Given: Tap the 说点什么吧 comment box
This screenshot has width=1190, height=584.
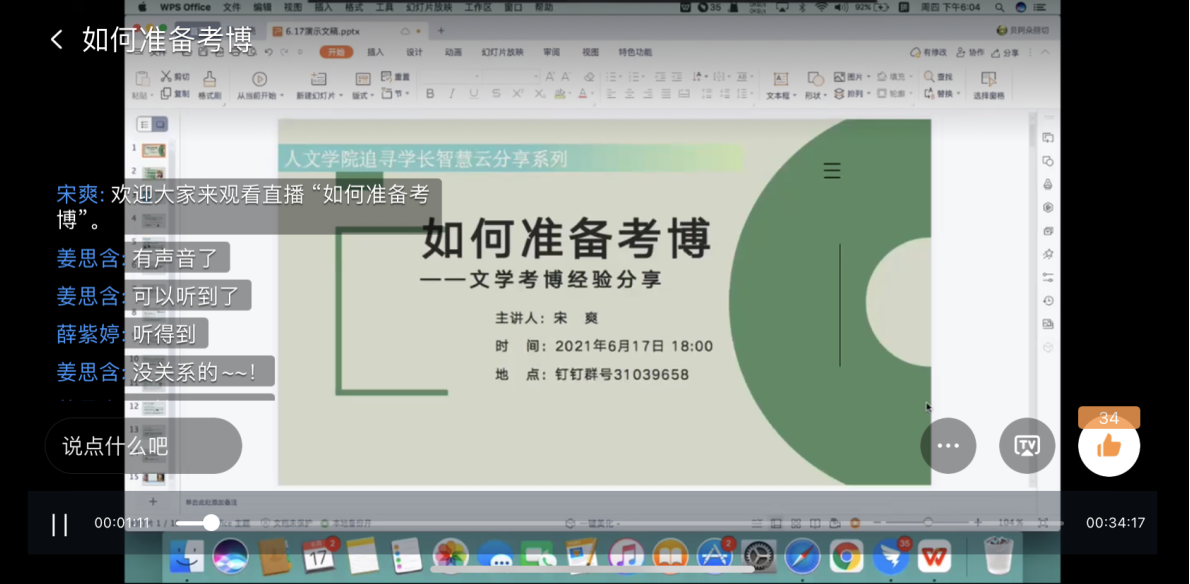Looking at the screenshot, I should 143,446.
